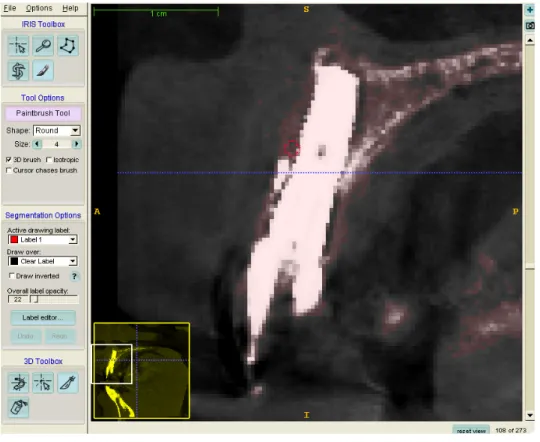Image resolution: width=540 pixels, height=442 pixels.
Task: Click the Paintbrush Tool title label
Action: point(43,113)
